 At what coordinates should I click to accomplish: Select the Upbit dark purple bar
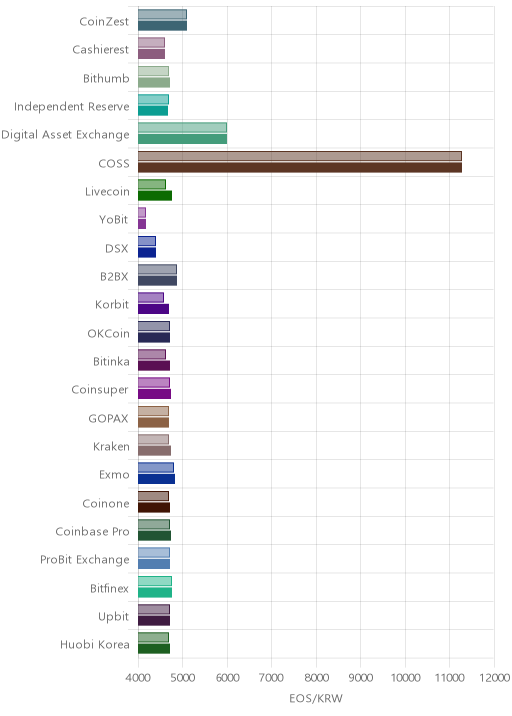point(154,621)
